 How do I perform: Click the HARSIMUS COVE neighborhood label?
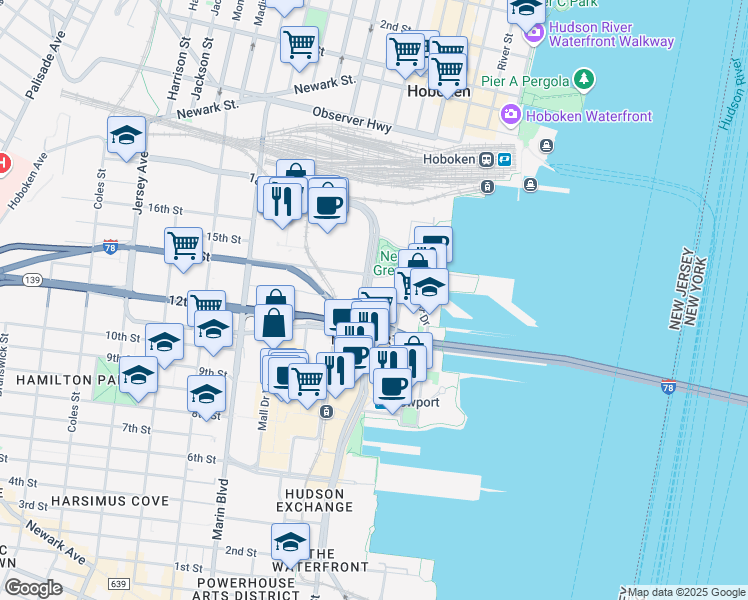[110, 501]
